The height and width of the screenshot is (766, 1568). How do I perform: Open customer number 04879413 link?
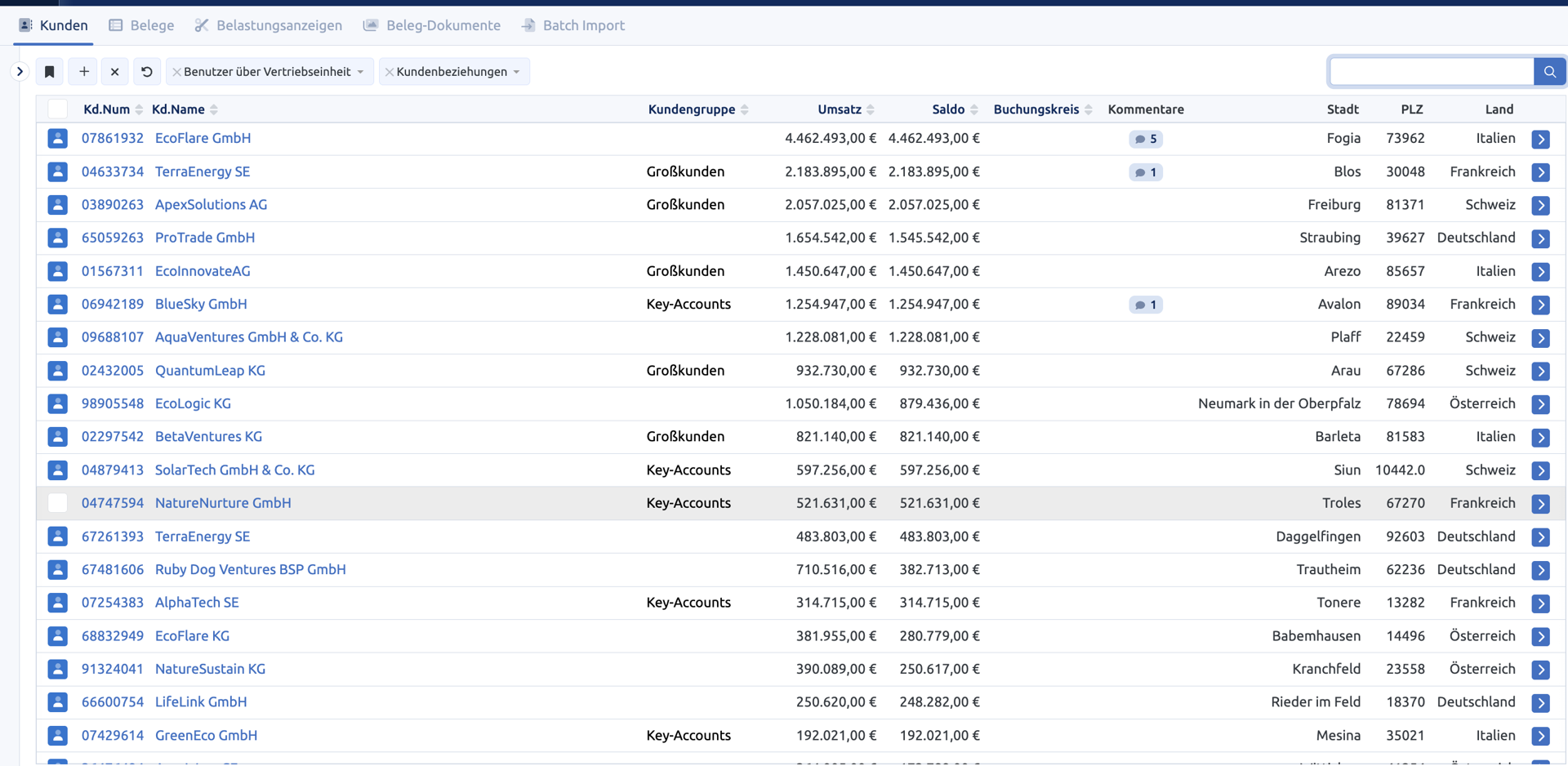[x=113, y=470]
